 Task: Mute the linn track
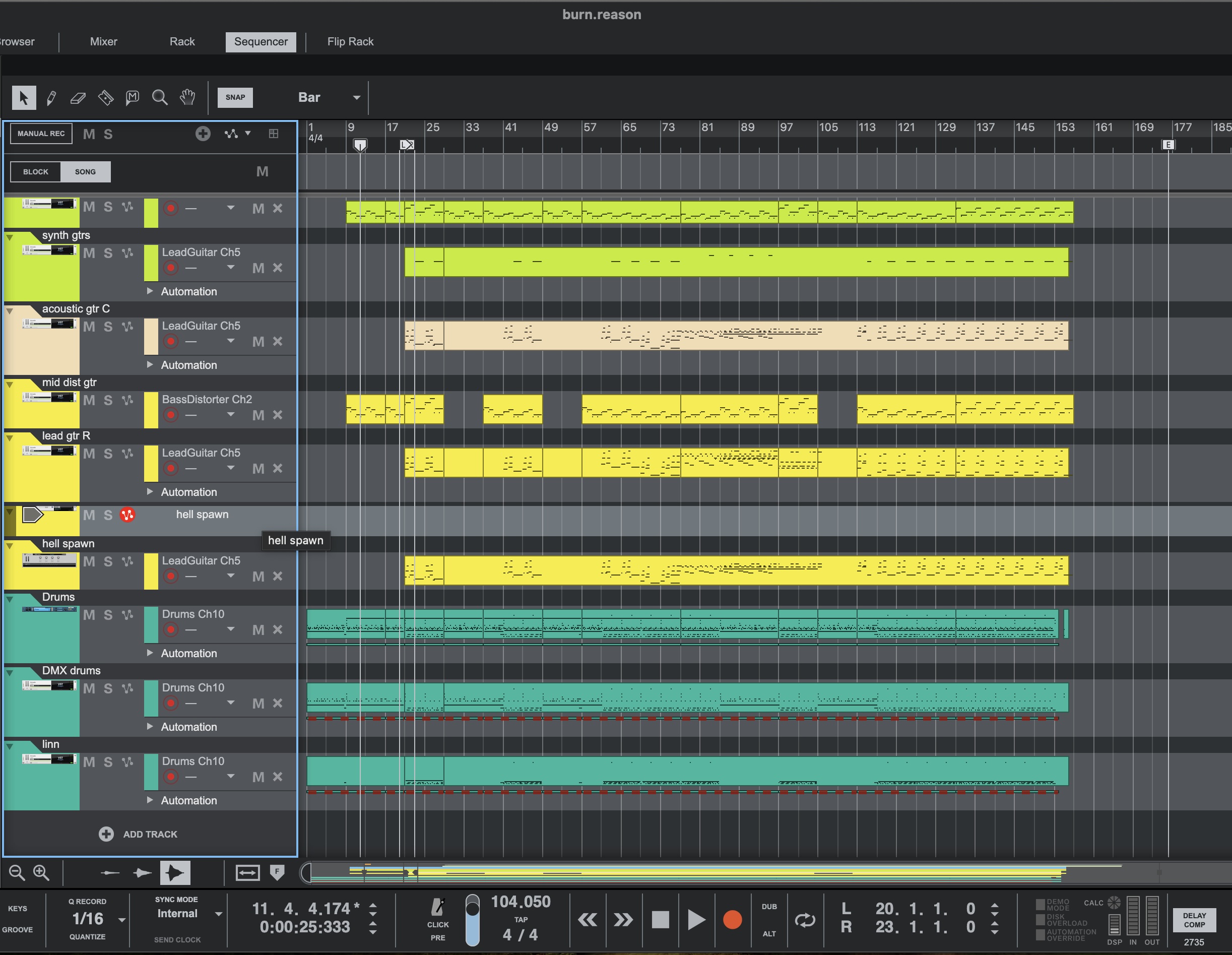pyautogui.click(x=89, y=762)
